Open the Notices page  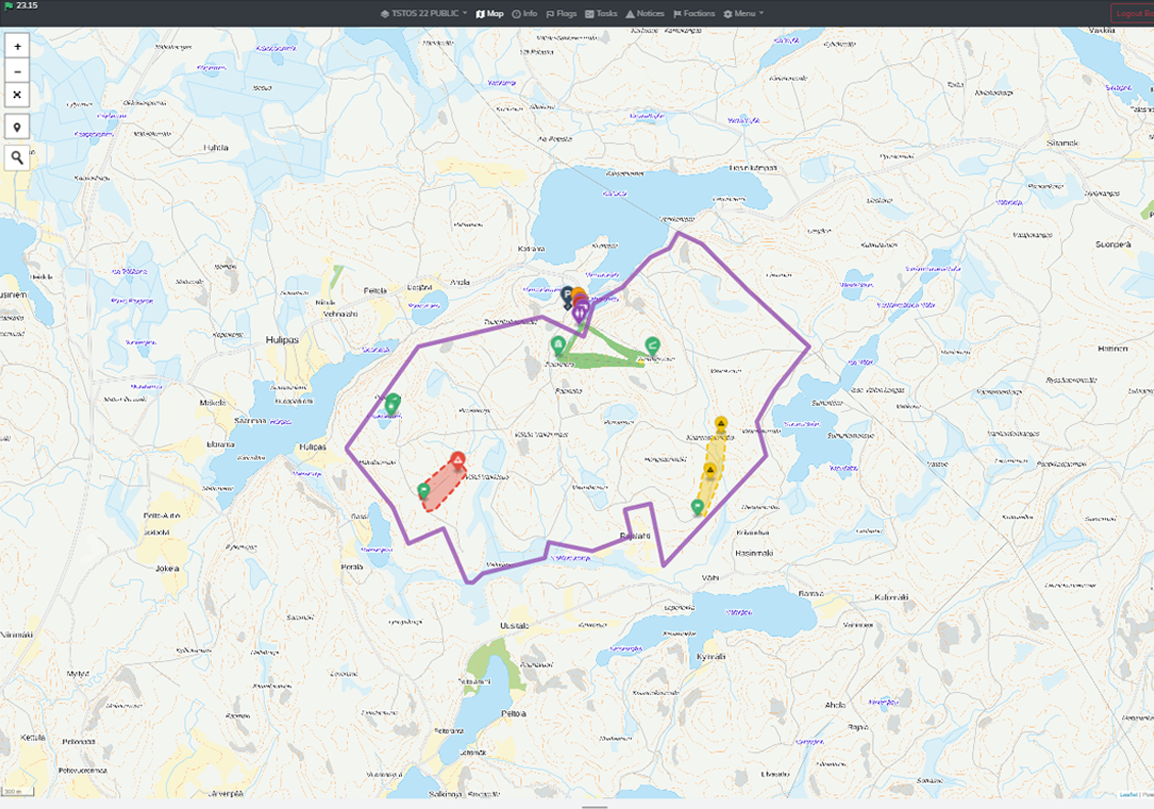point(645,13)
